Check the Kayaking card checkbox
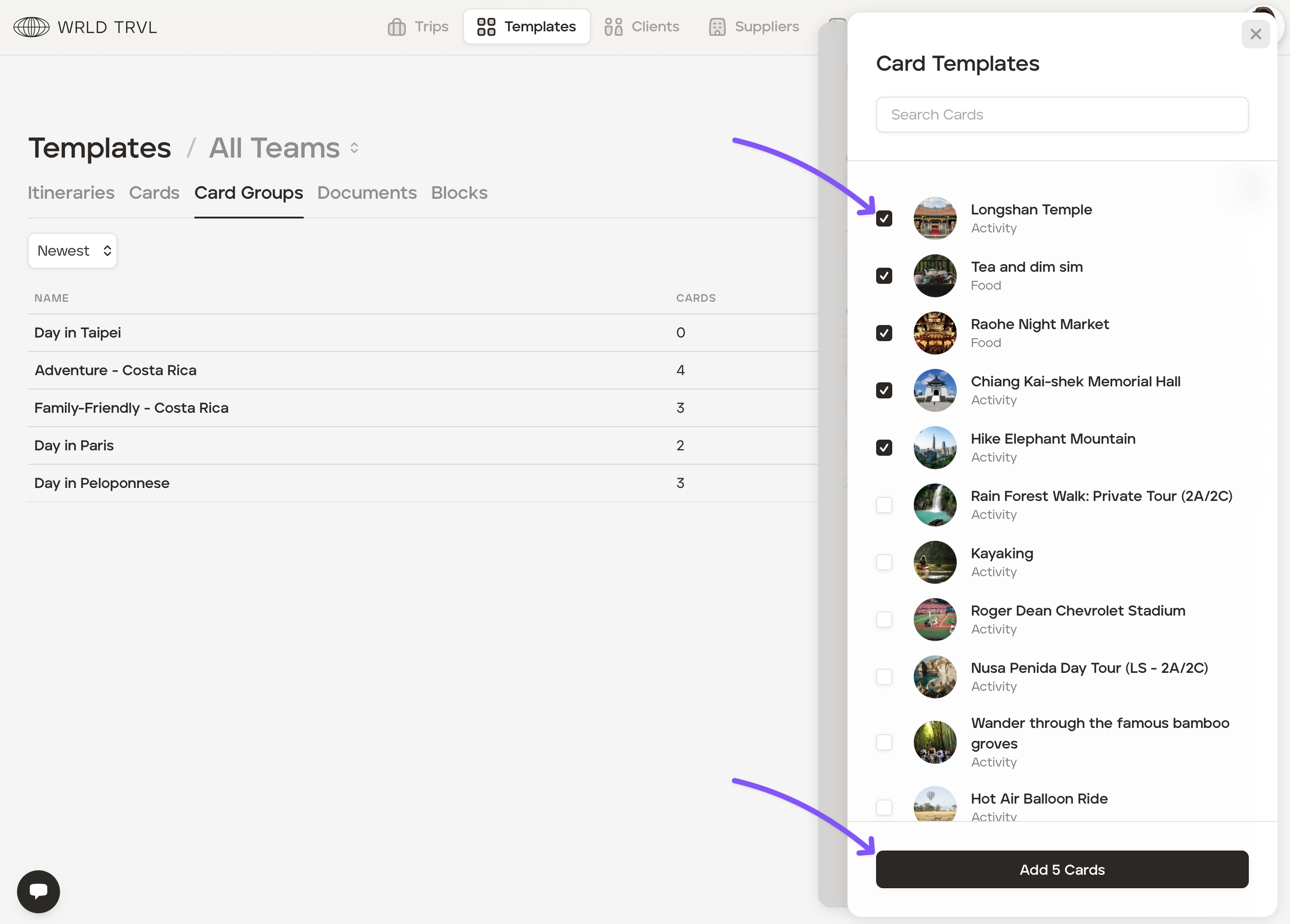The image size is (1290, 924). (x=884, y=562)
